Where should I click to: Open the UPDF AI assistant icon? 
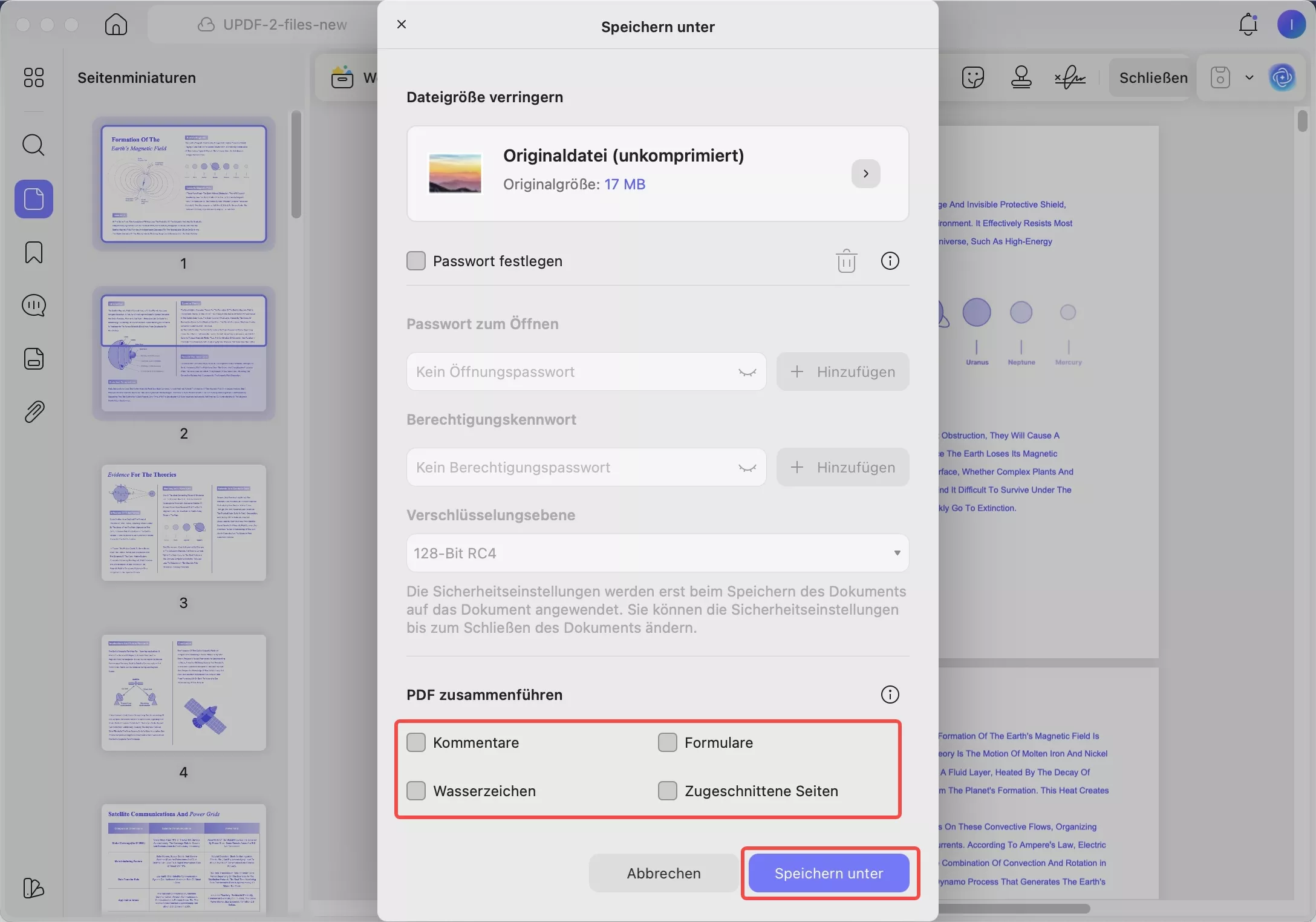tap(1282, 77)
